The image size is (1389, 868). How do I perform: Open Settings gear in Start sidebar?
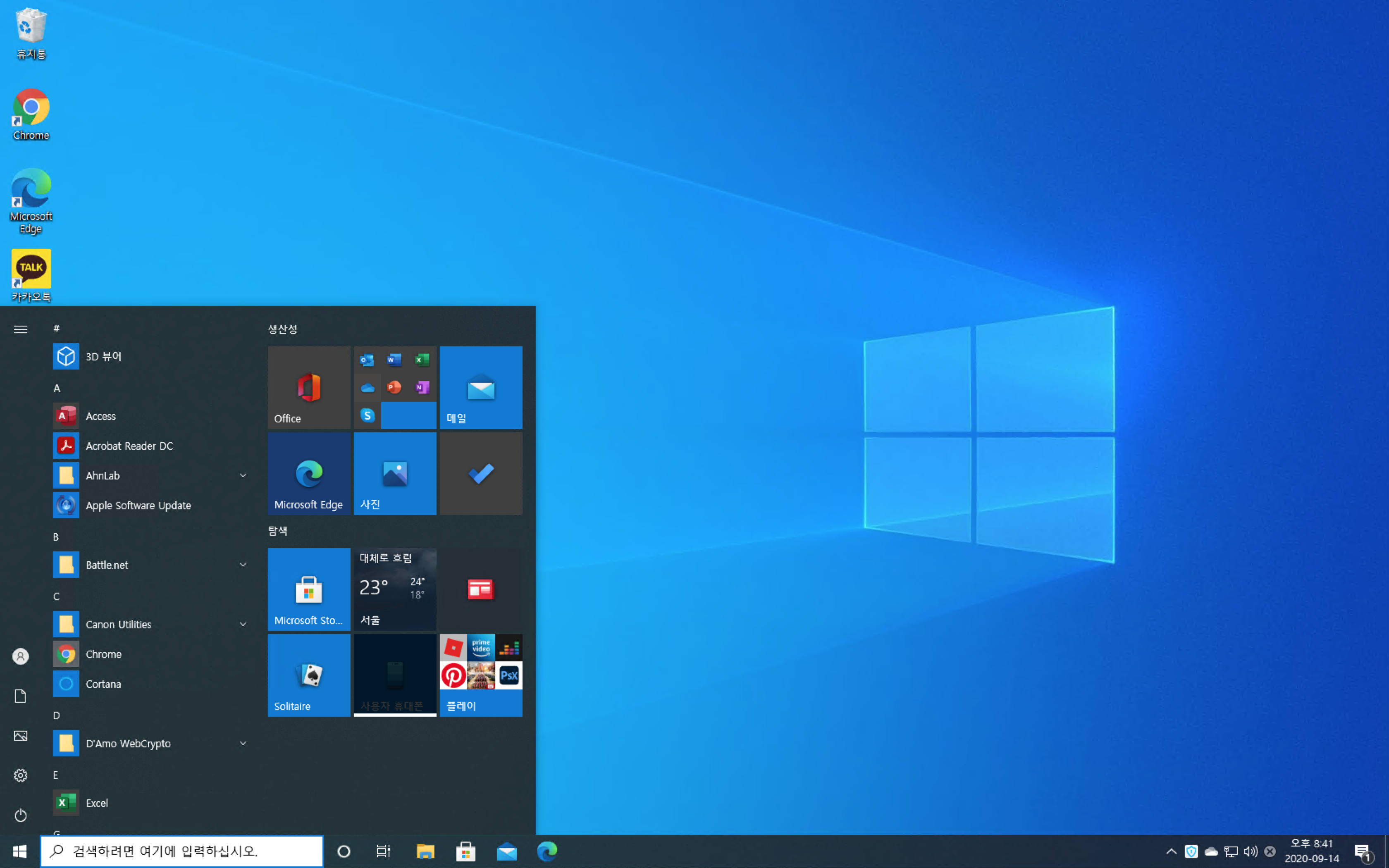pyautogui.click(x=21, y=775)
